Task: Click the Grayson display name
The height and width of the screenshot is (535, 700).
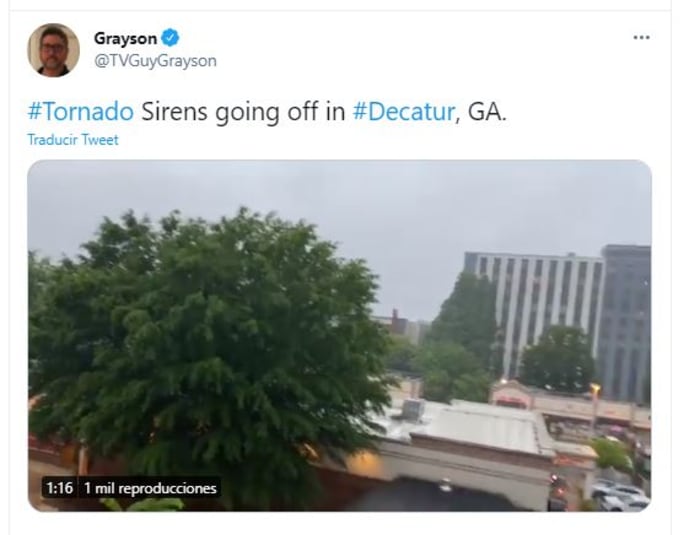Action: tap(125, 38)
